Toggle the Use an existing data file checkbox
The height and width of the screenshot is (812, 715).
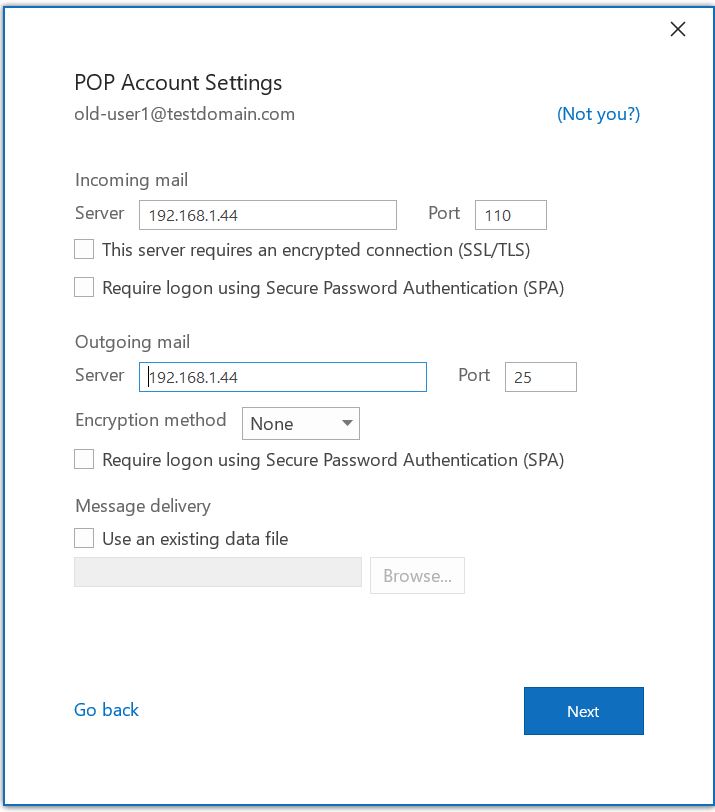(x=85, y=539)
